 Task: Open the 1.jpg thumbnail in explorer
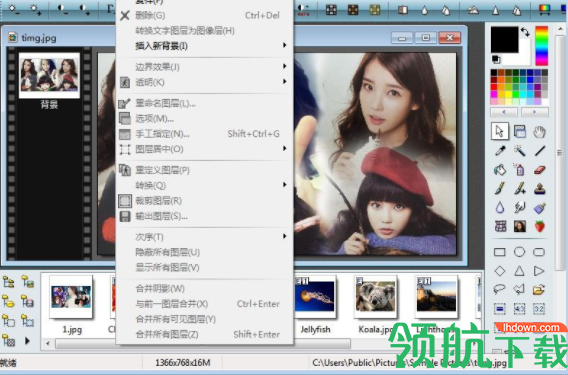click(71, 297)
